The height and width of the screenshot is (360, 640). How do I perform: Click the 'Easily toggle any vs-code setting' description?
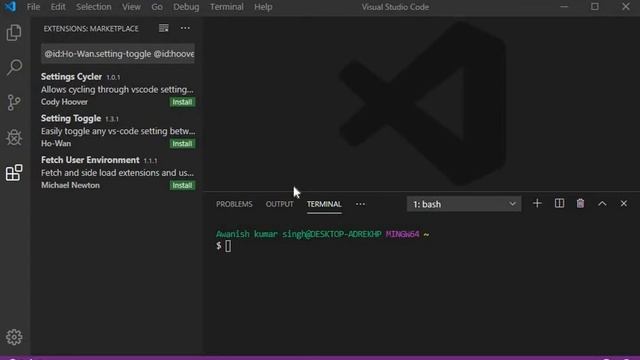tap(118, 131)
